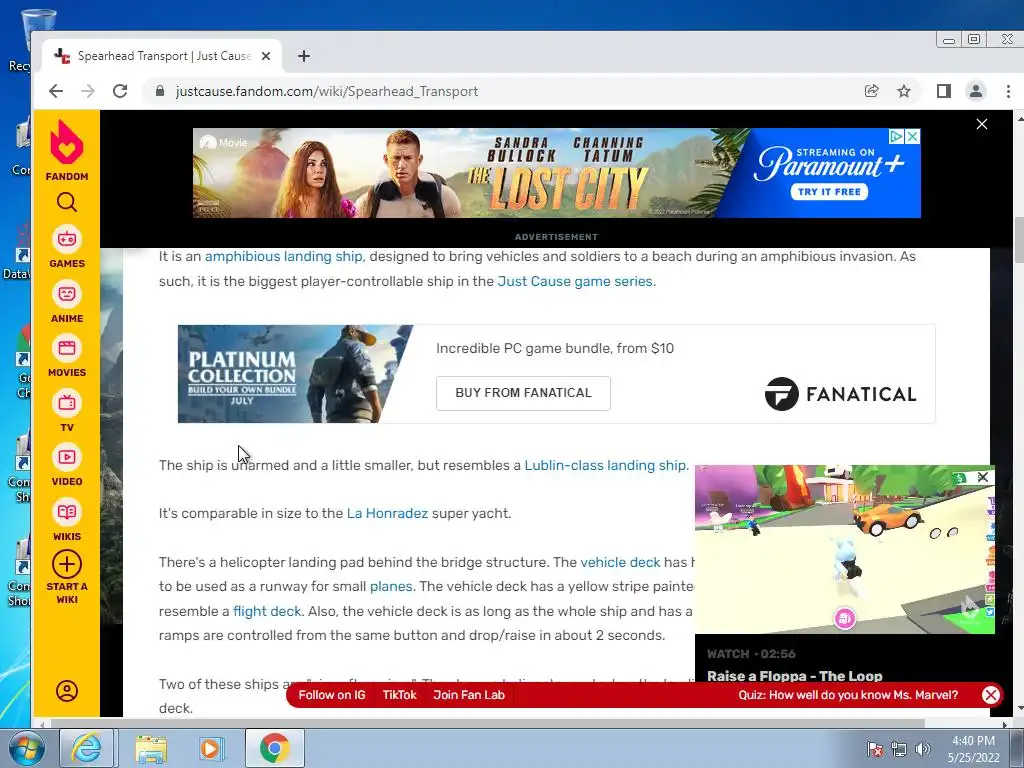Open the Chrome profile avatar
Viewport: 1024px width, 768px height.
point(976,91)
